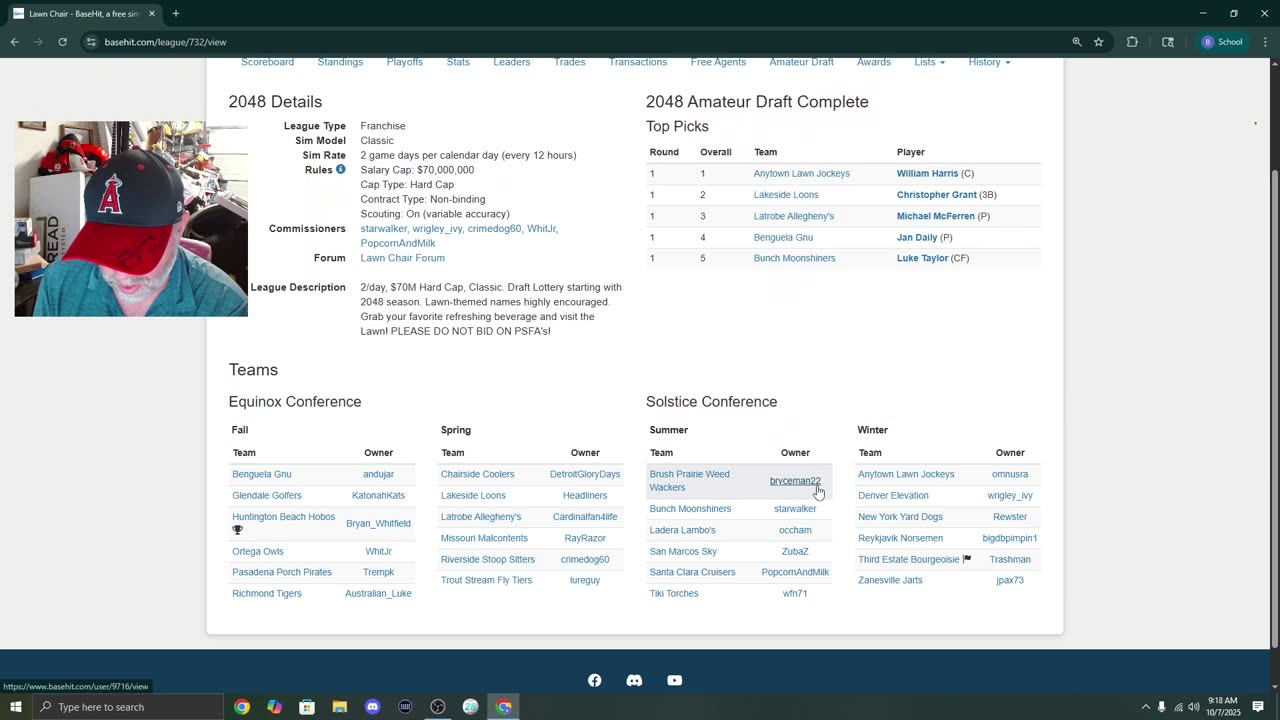Open the Free Agents tab
The image size is (1280, 720).
point(718,62)
